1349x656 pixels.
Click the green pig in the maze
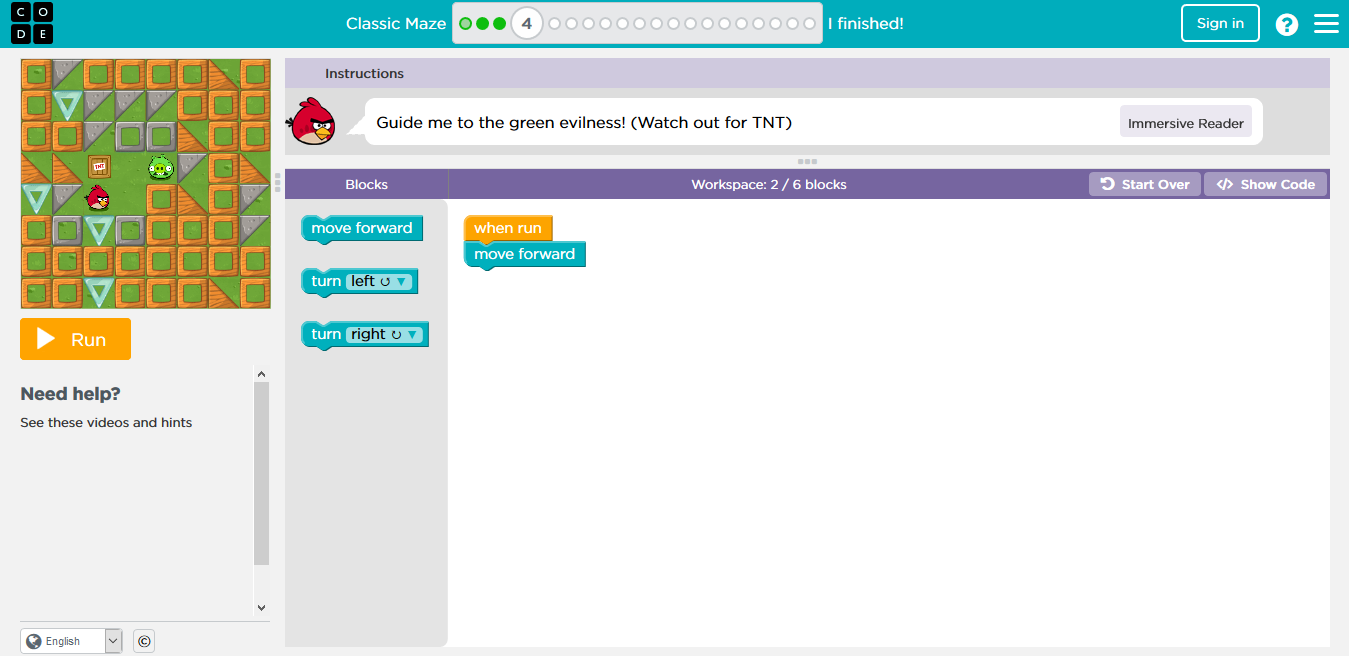click(161, 168)
